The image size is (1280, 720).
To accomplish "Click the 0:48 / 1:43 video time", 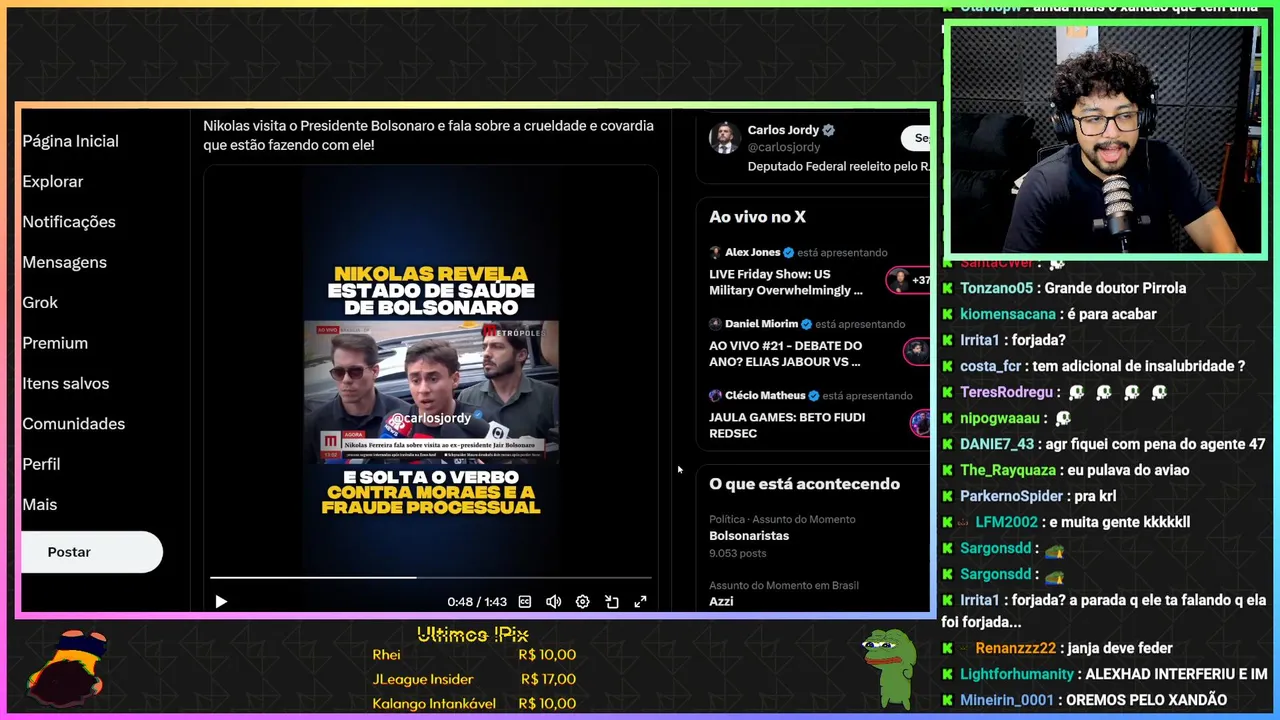I will click(477, 602).
